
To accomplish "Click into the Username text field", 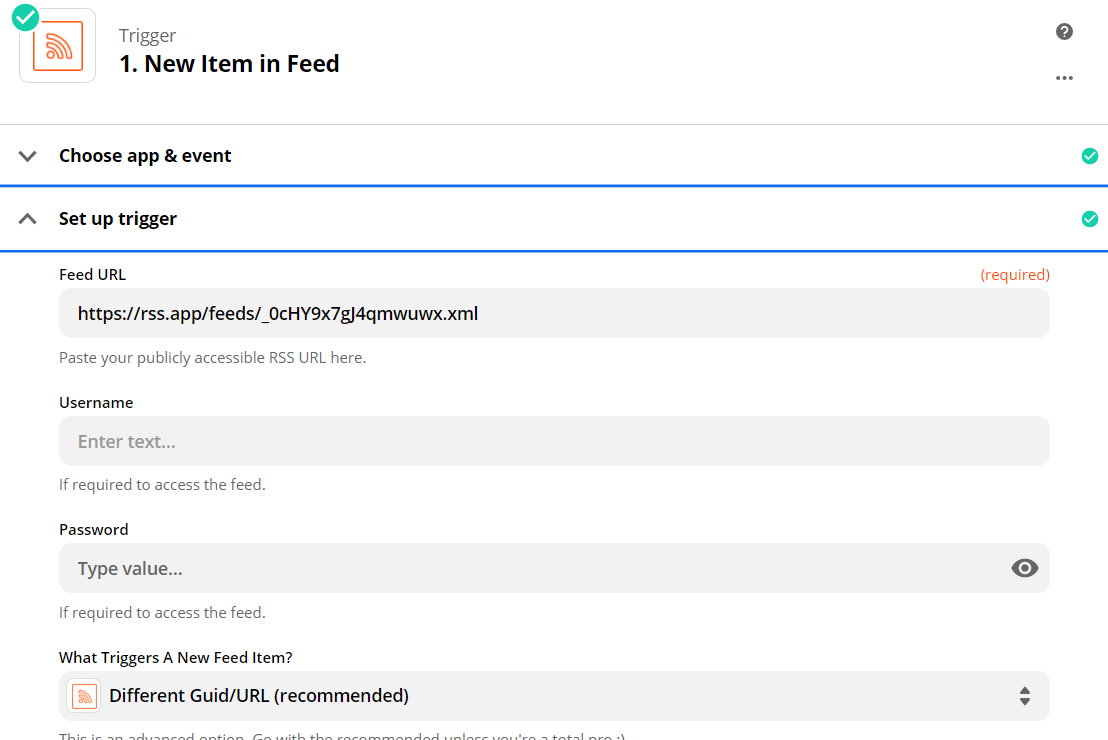I will (553, 442).
